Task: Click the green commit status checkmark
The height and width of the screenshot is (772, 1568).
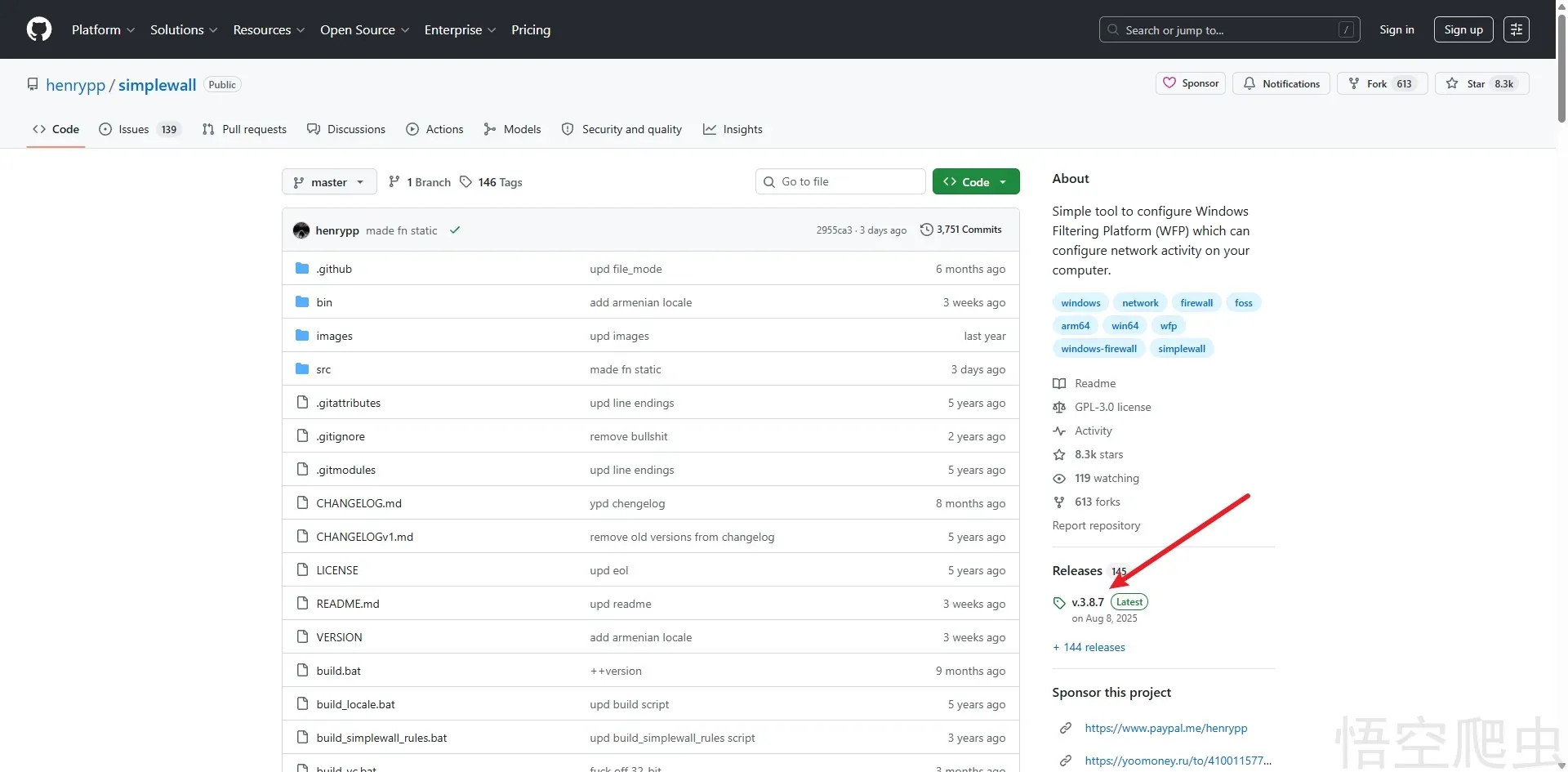Action: coord(455,230)
